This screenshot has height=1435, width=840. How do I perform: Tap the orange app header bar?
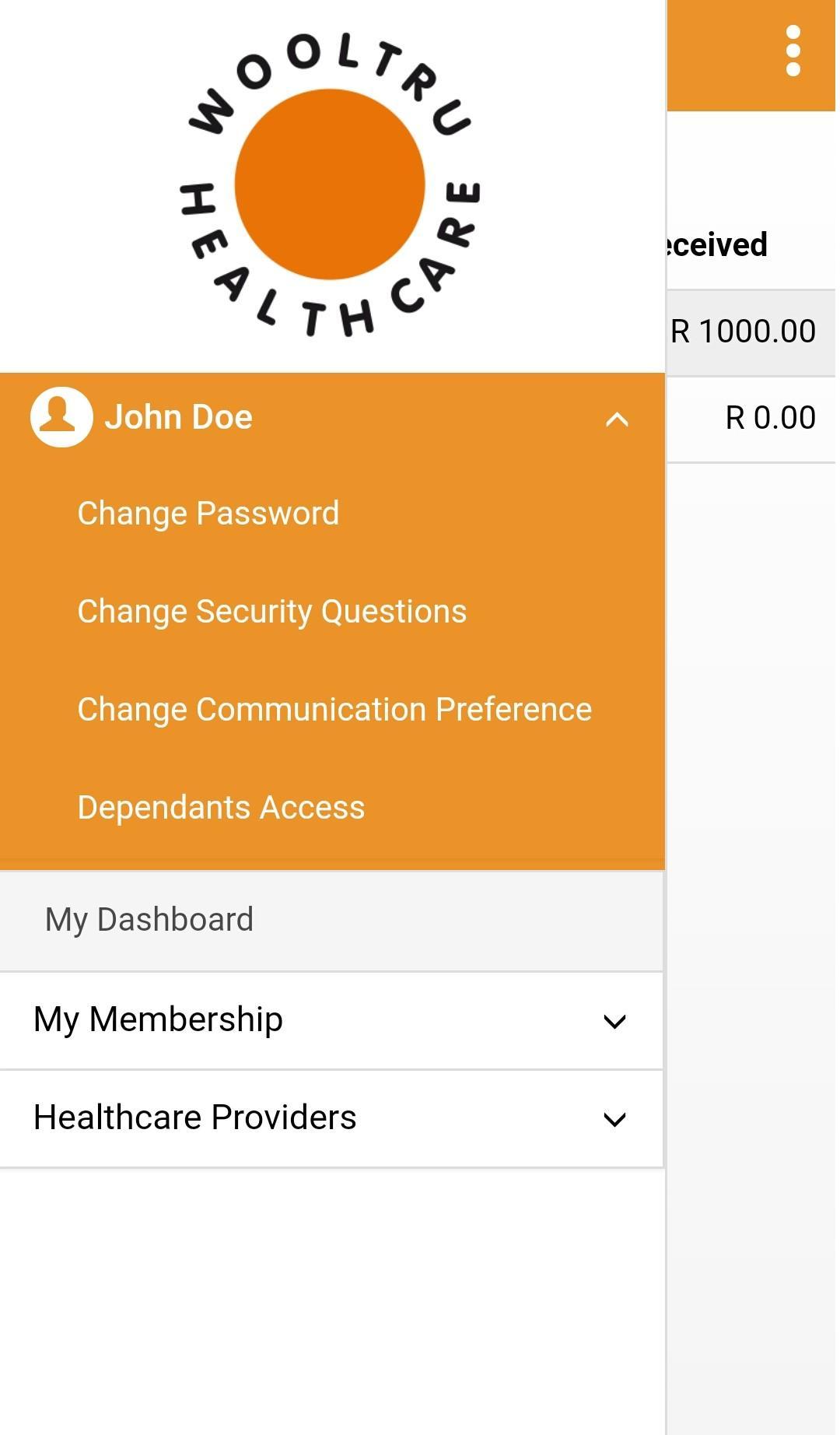point(751,55)
